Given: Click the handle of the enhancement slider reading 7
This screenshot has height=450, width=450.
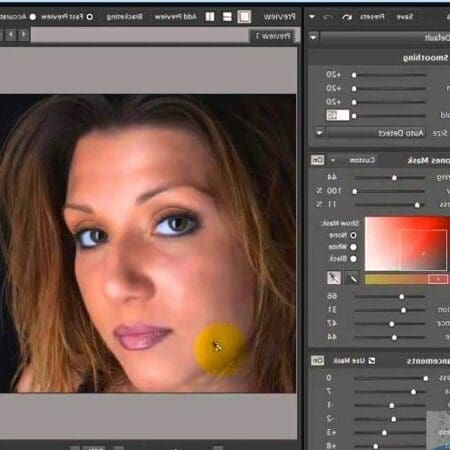Looking at the screenshot, I should [x=413, y=392].
